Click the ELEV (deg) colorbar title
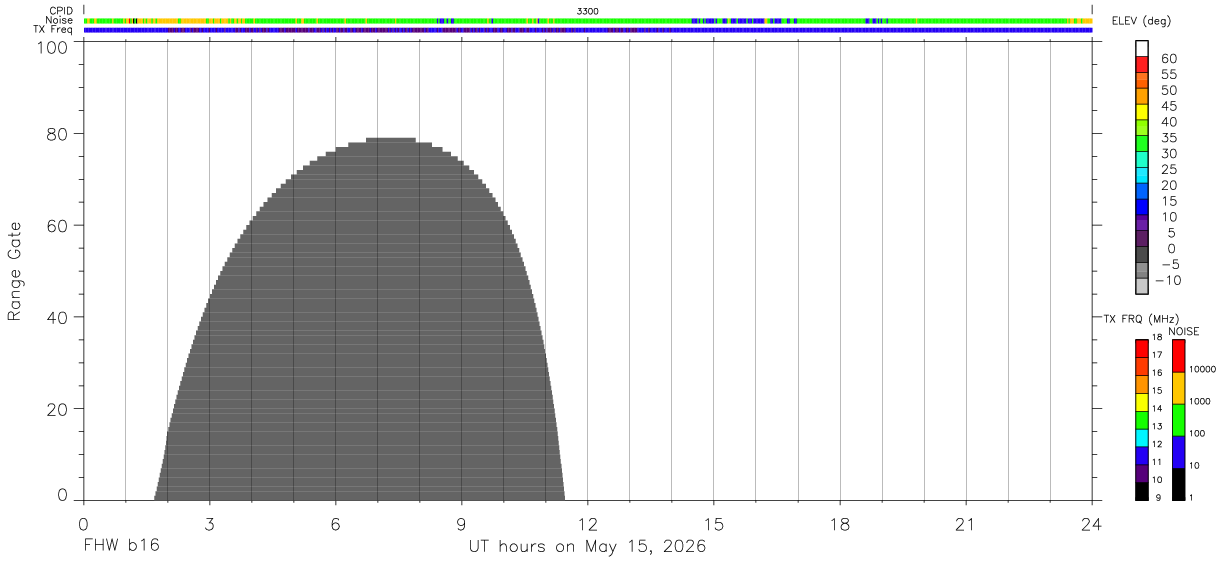The image size is (1228, 567). click(1140, 21)
